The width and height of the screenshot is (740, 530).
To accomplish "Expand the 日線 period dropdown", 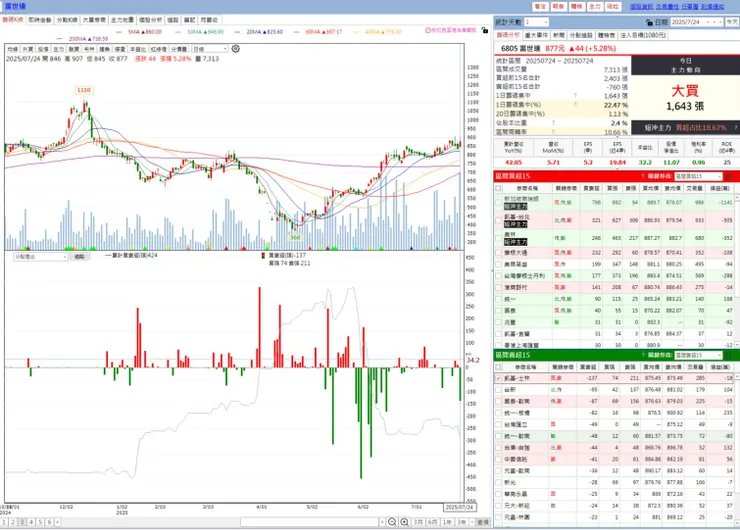I will point(210,49).
